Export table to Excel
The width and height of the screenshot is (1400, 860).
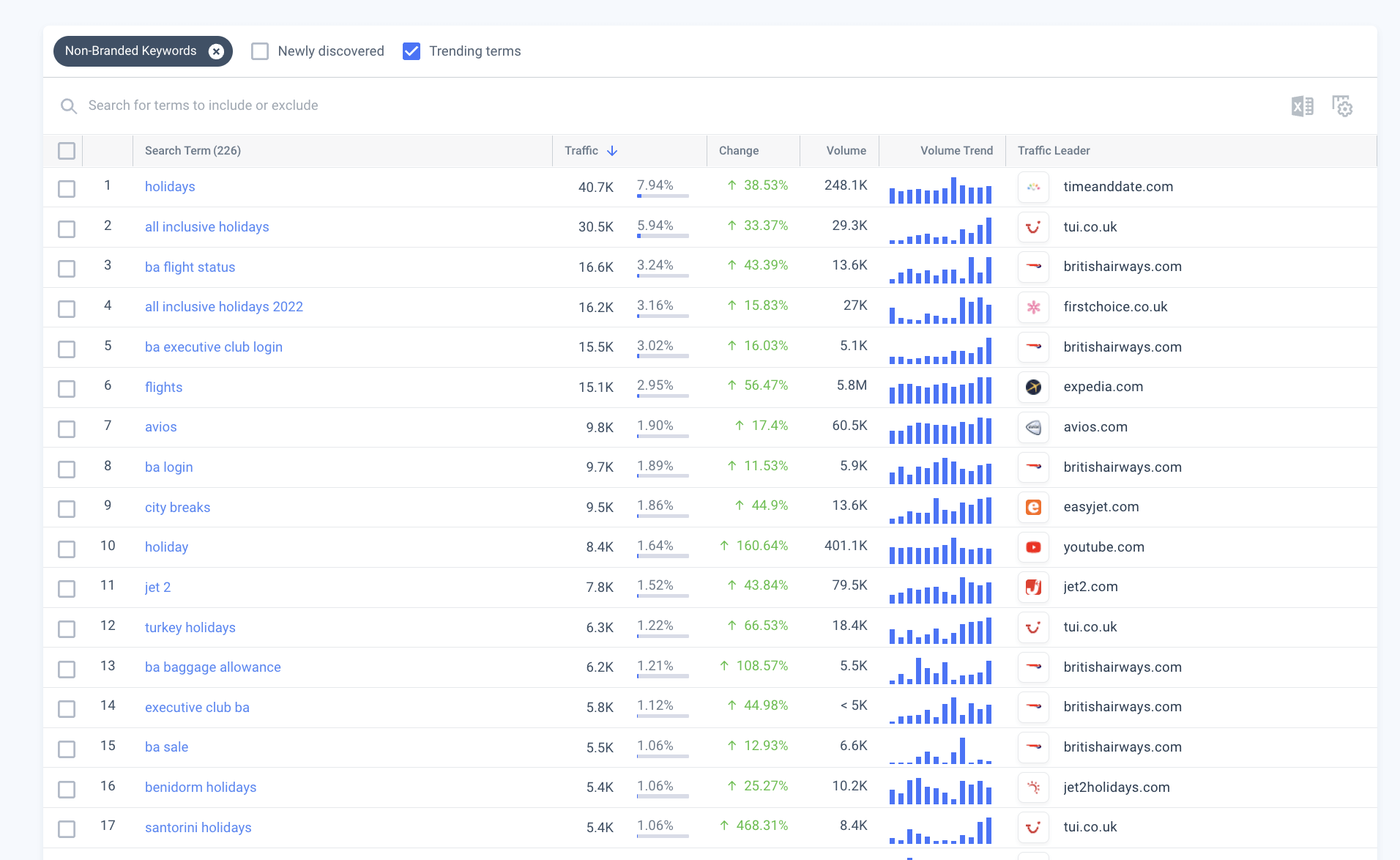(1303, 106)
